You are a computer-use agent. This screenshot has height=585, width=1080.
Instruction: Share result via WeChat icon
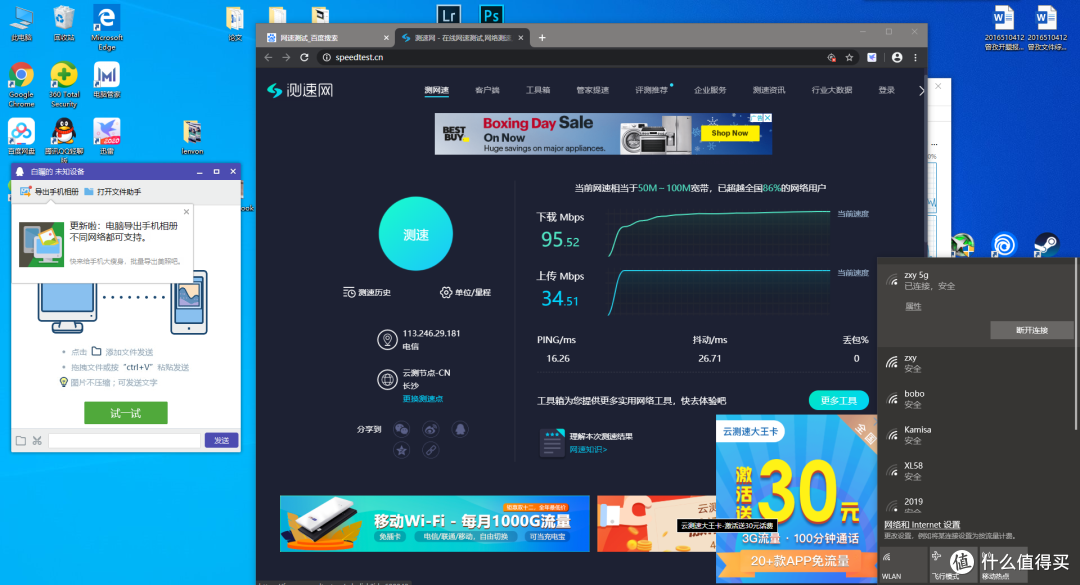point(402,429)
